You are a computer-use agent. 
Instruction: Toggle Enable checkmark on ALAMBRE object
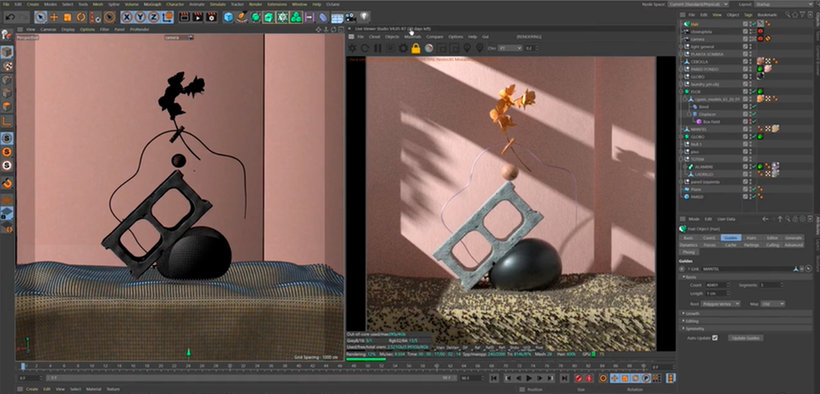[x=754, y=166]
